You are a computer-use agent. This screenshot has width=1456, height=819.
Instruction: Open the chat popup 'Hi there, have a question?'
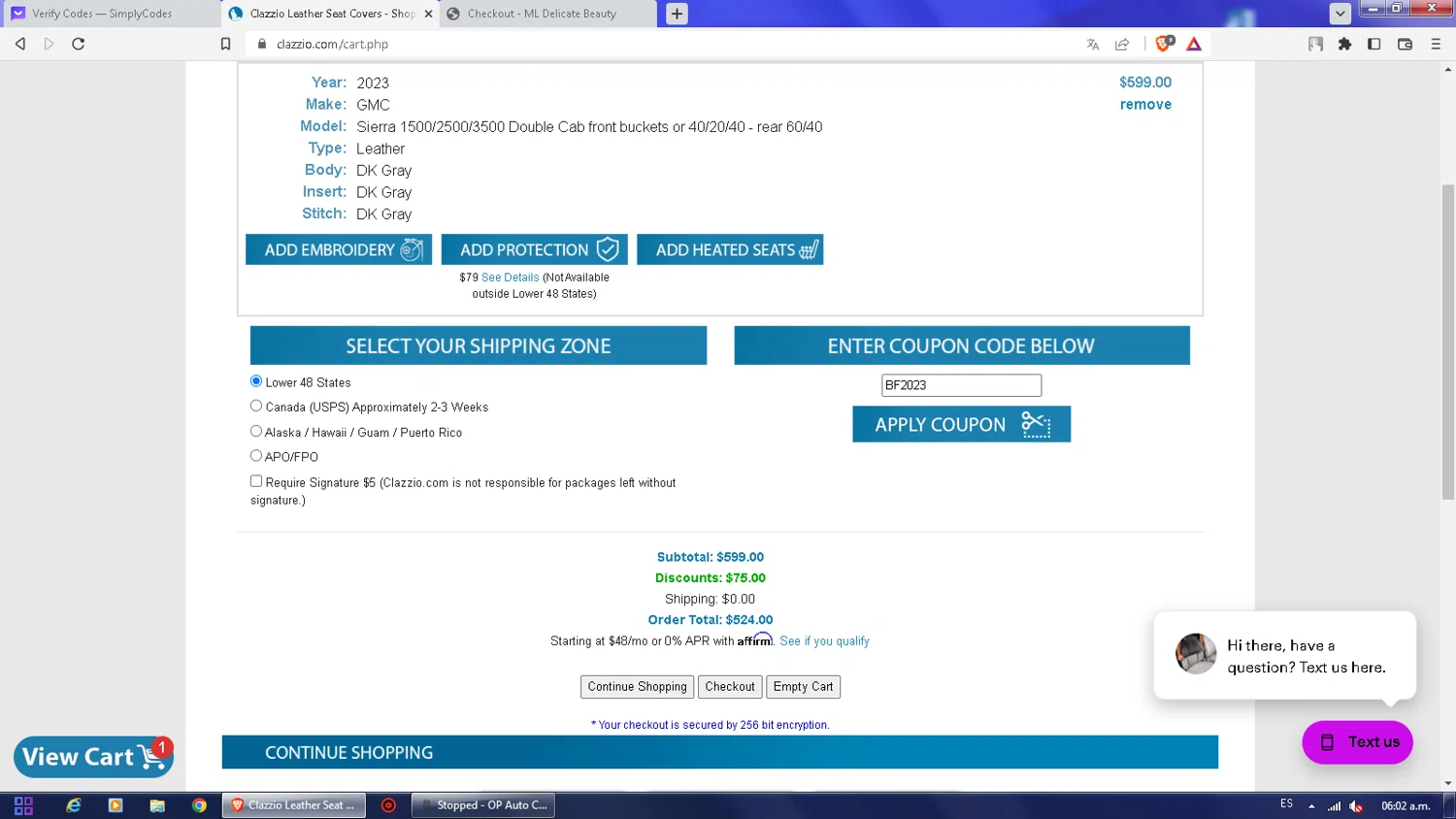pyautogui.click(x=1284, y=656)
